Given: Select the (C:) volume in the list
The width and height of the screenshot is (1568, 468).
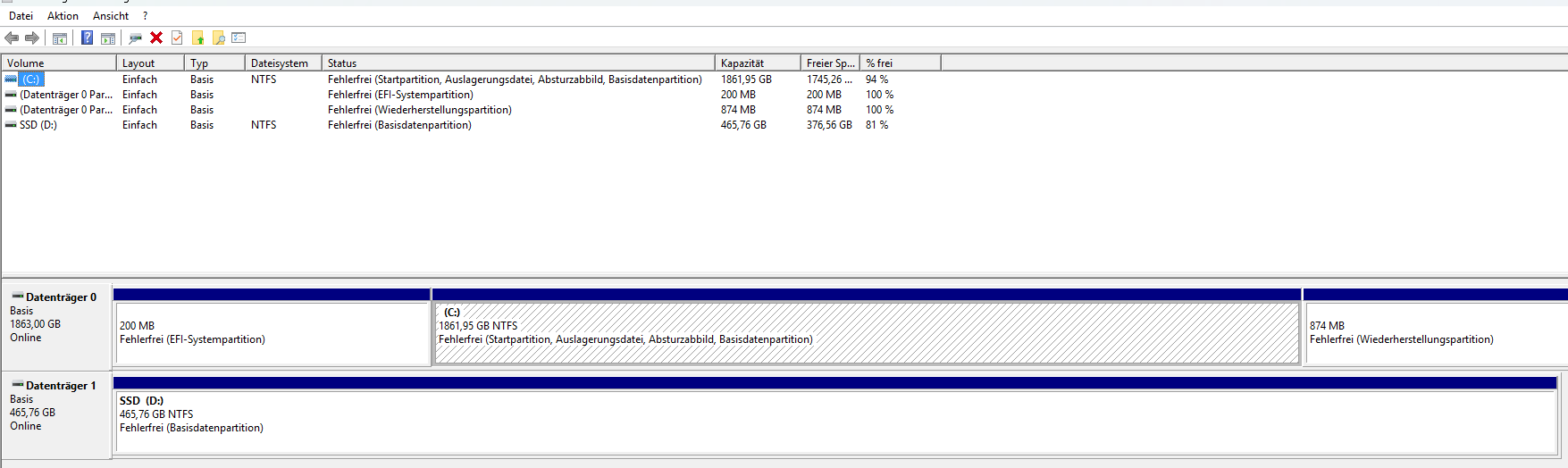Looking at the screenshot, I should click(x=30, y=79).
